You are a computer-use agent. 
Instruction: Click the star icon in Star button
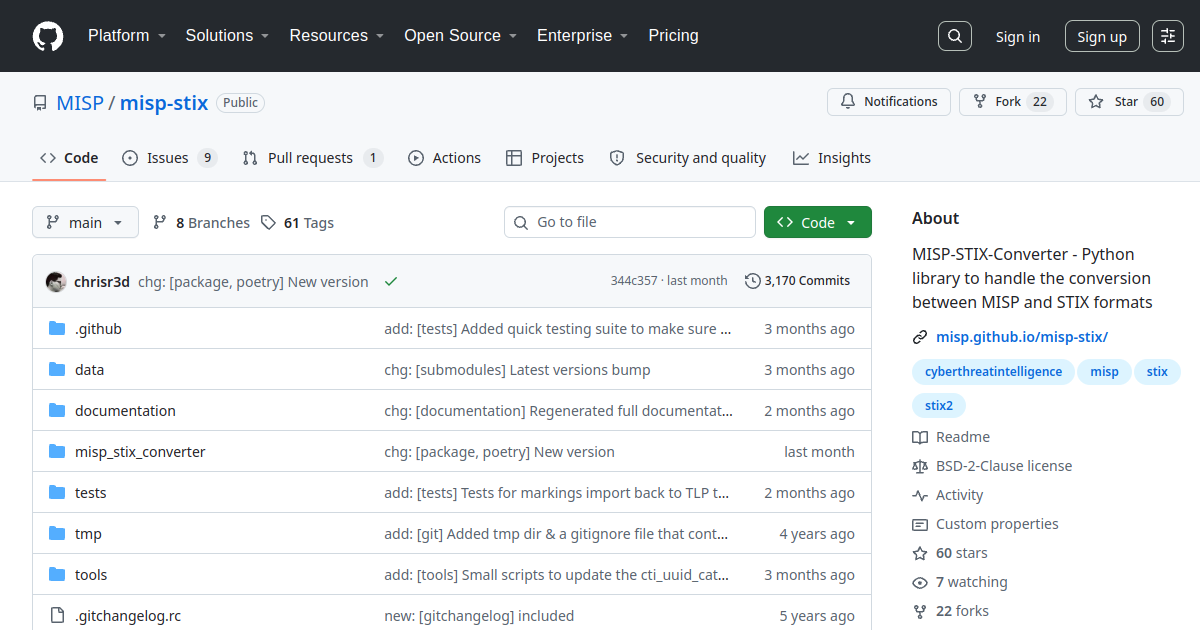coord(1096,102)
